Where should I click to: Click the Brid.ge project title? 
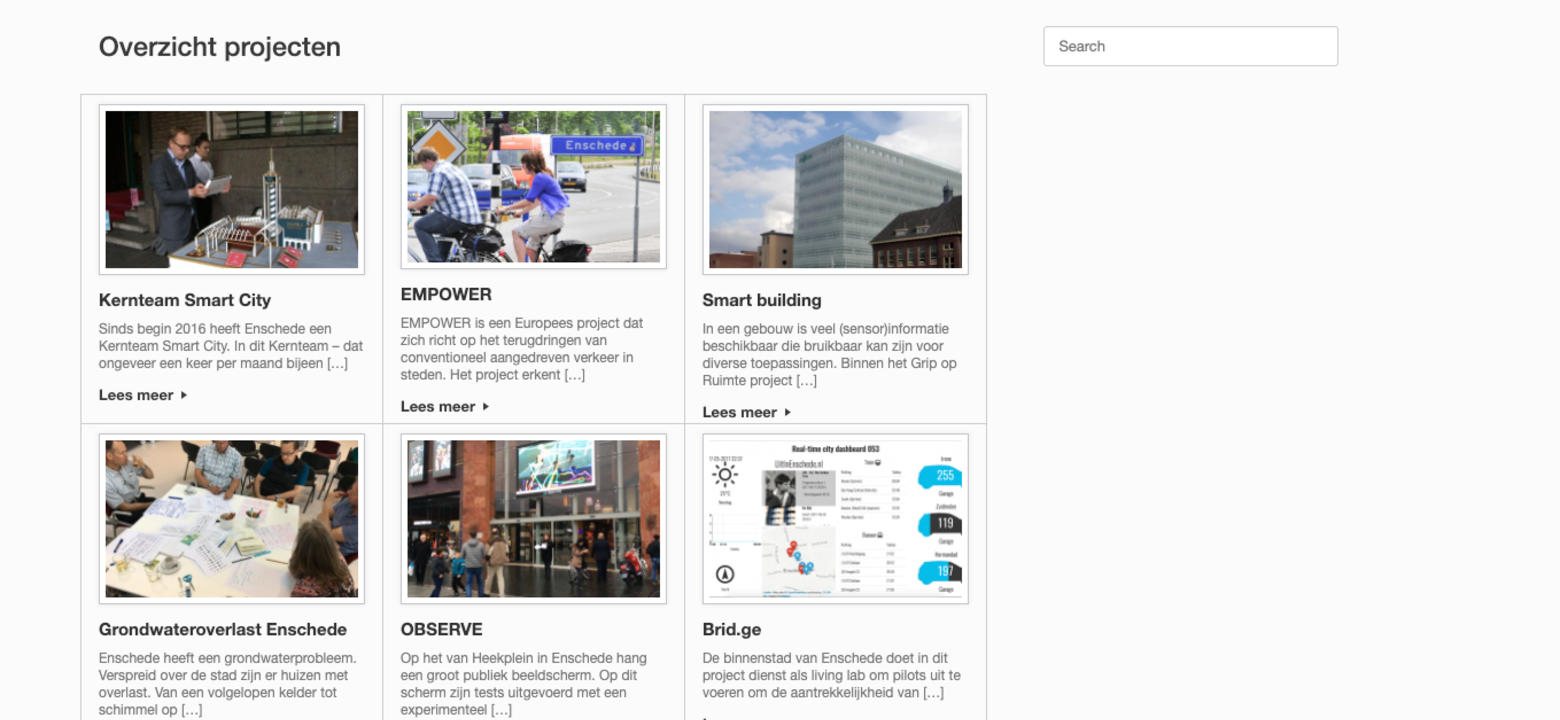731,629
